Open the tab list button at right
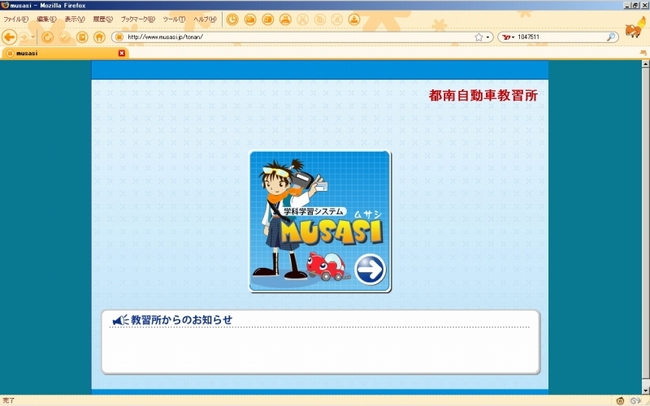The height and width of the screenshot is (406, 650). (643, 53)
